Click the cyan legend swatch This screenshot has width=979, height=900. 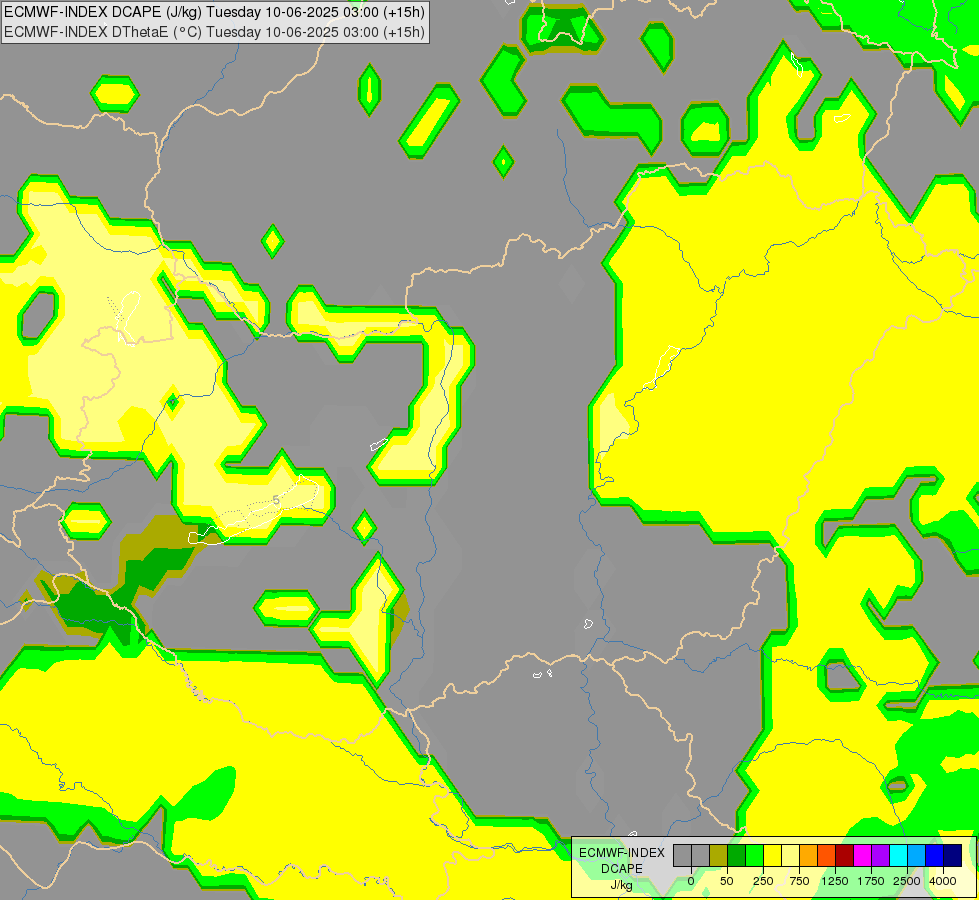(898, 855)
